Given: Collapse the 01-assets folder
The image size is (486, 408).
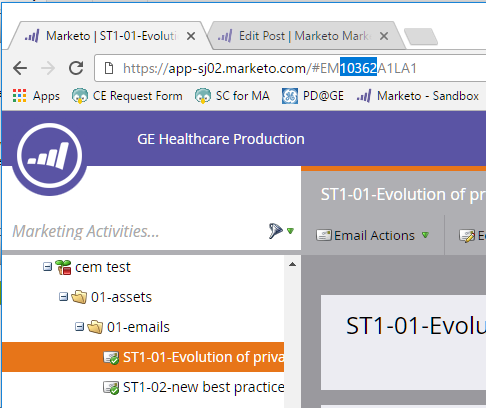Looking at the screenshot, I should (63, 297).
